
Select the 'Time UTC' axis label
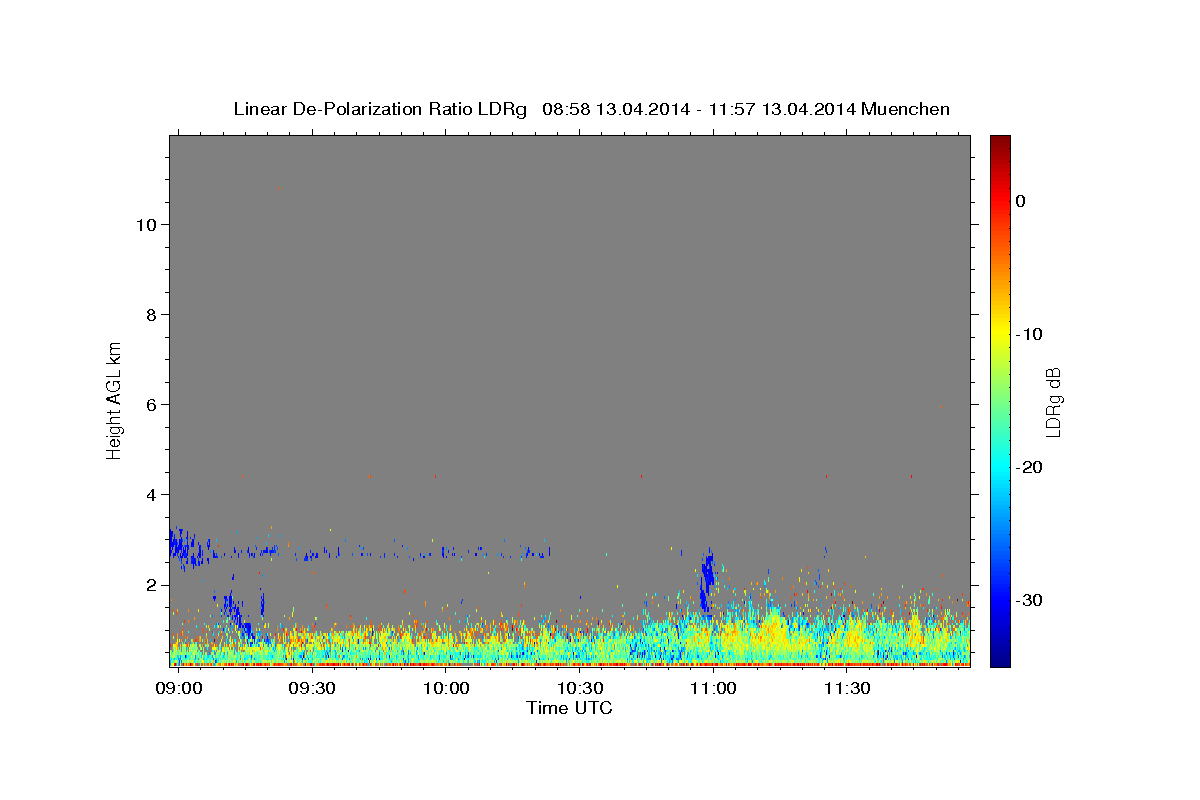pos(569,708)
